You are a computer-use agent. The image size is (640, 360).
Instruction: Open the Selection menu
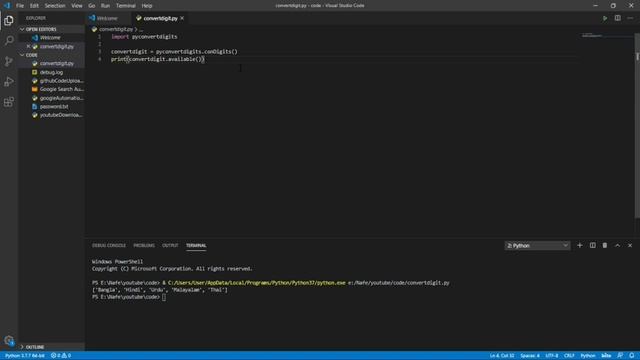(x=55, y=6)
